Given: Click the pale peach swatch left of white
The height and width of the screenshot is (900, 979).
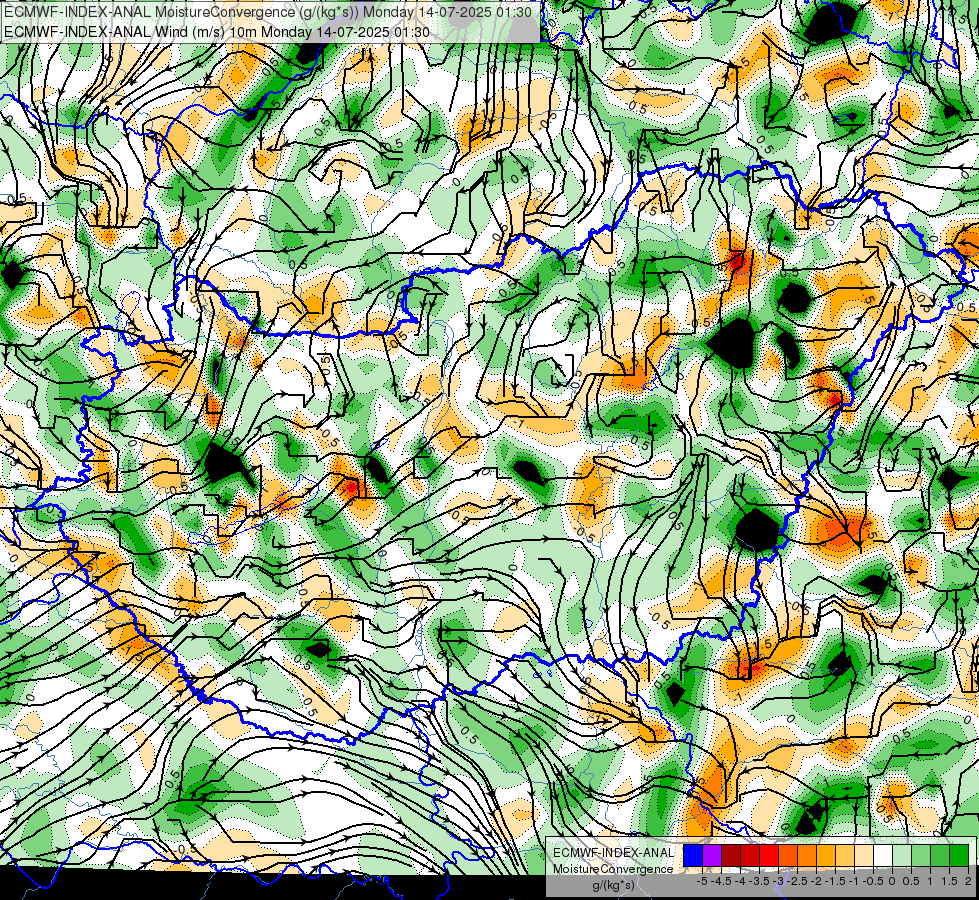Looking at the screenshot, I should click(864, 856).
